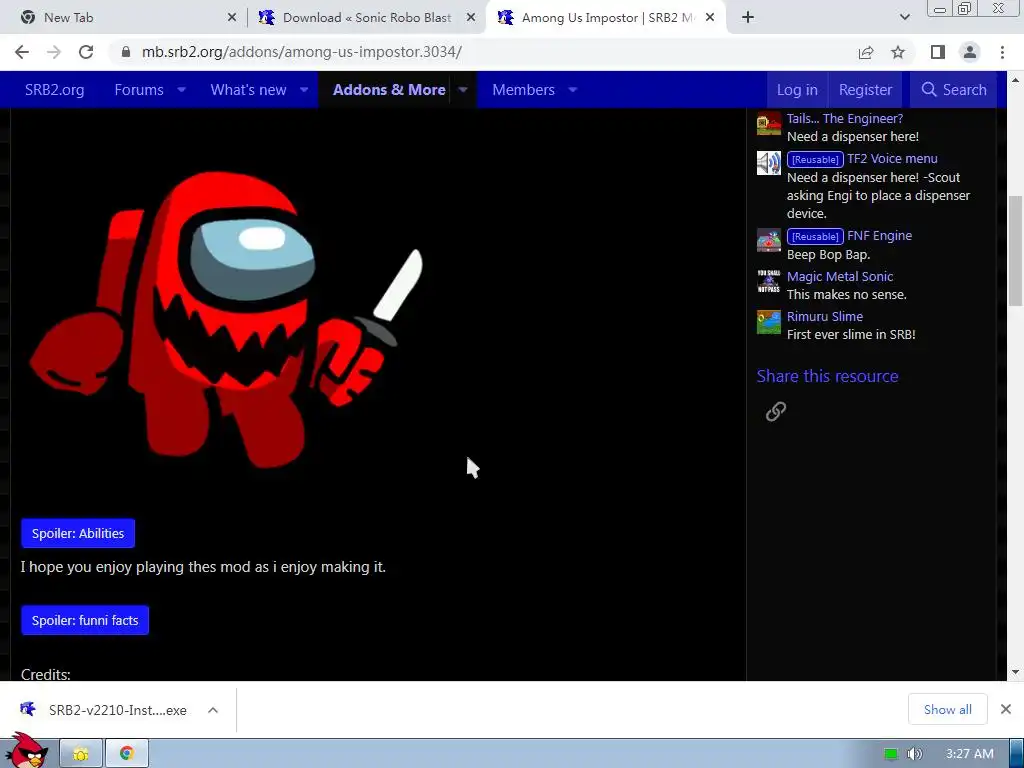Click the Reusable tag beside FNF Engine

pos(815,236)
